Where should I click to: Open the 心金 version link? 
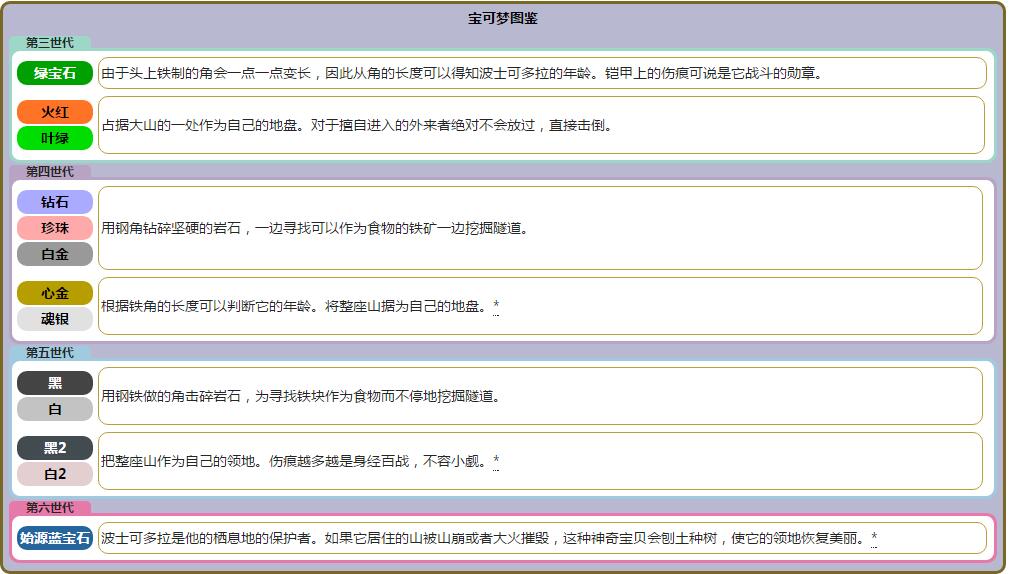click(55, 293)
